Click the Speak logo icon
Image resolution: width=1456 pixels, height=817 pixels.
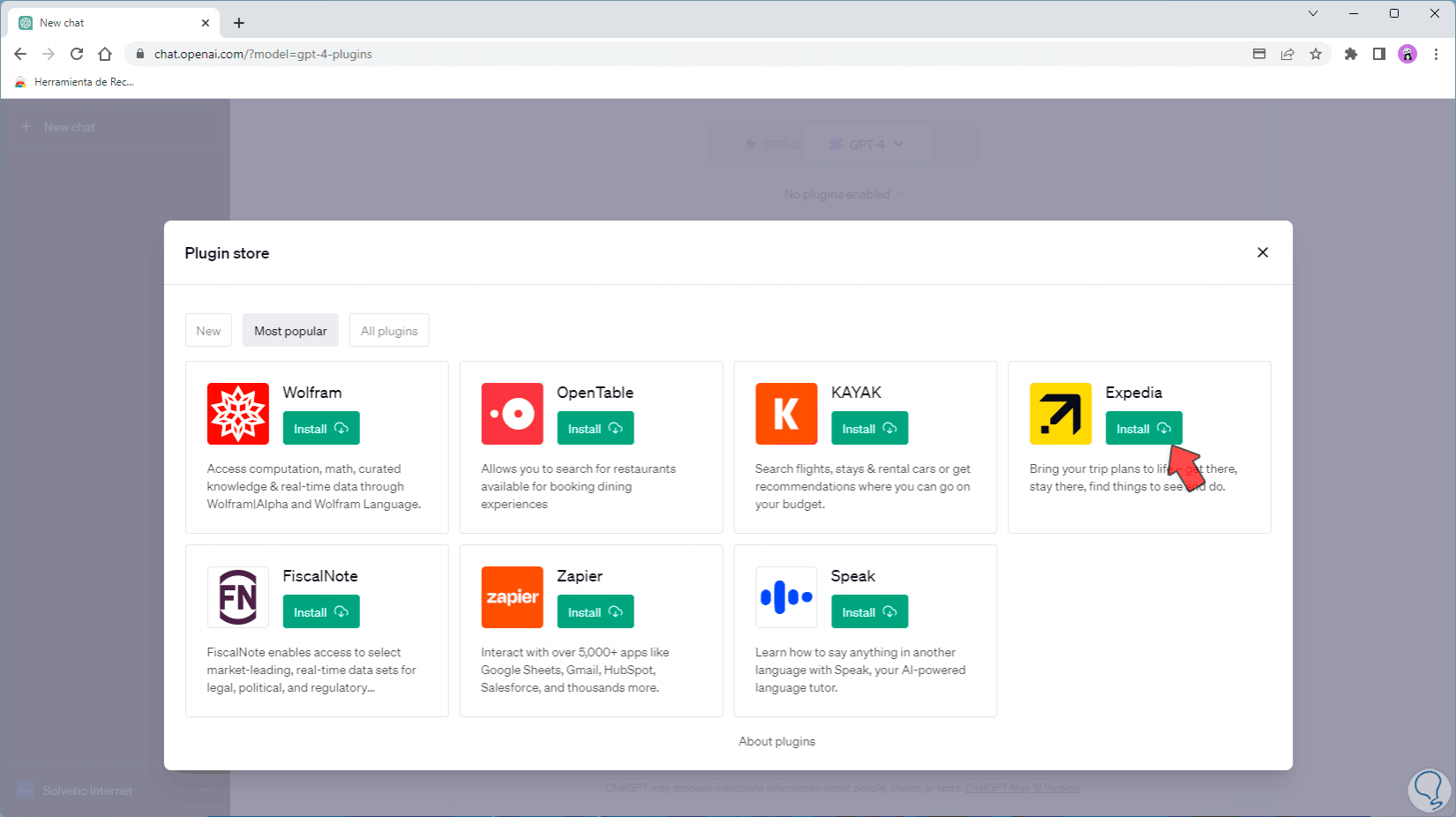click(786, 597)
